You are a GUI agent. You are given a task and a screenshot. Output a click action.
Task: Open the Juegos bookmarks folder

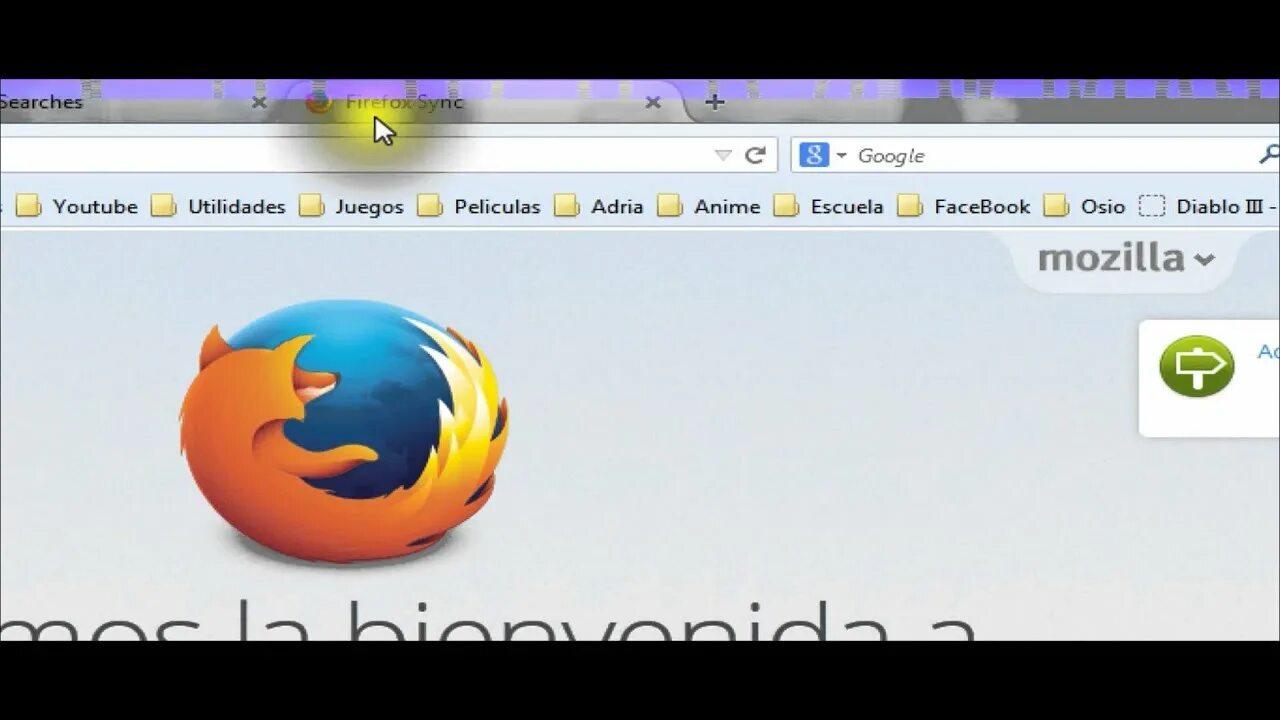[x=351, y=206]
